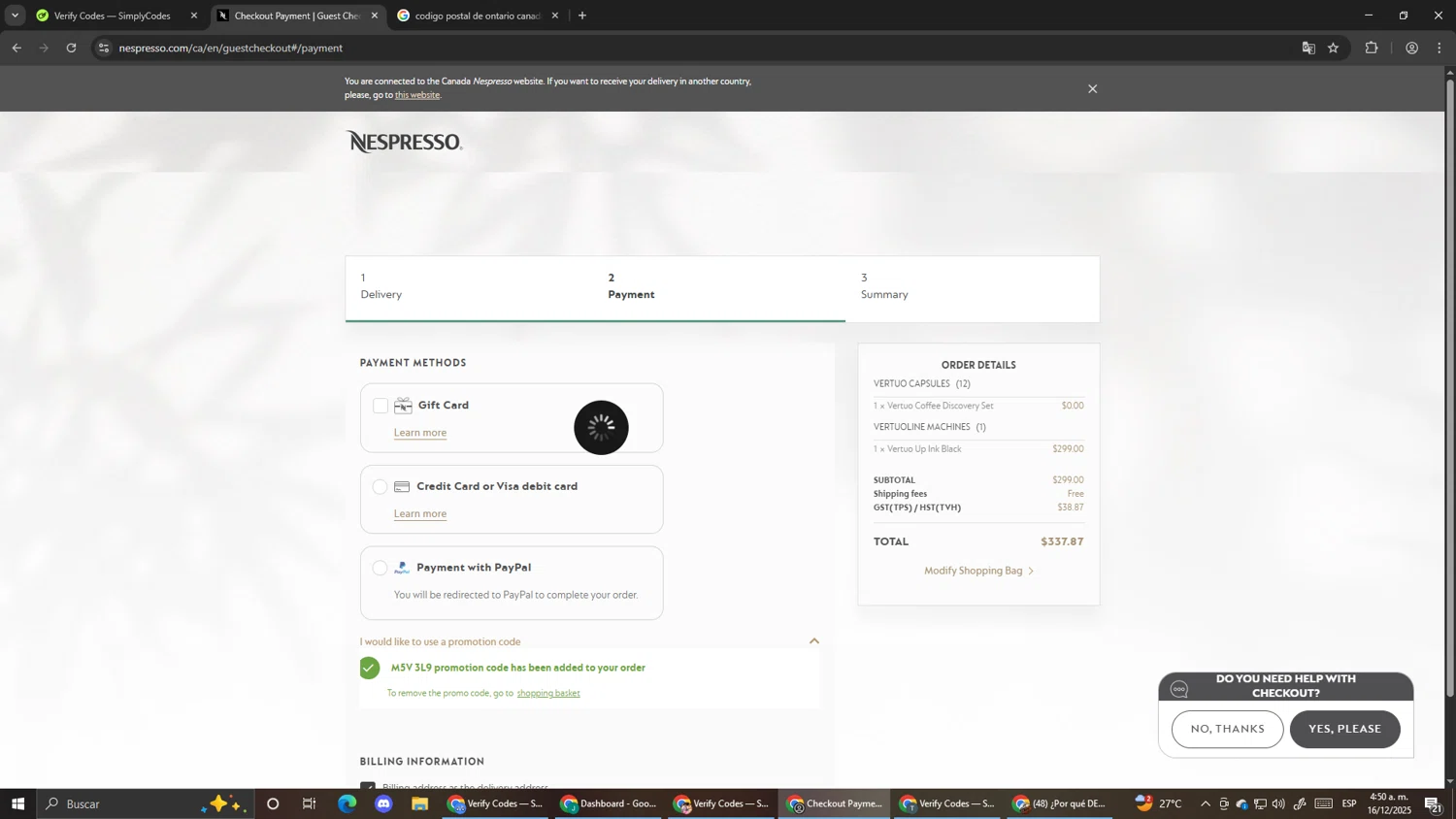The width and height of the screenshot is (1456, 819).
Task: Open the Windows Start menu
Action: click(17, 803)
